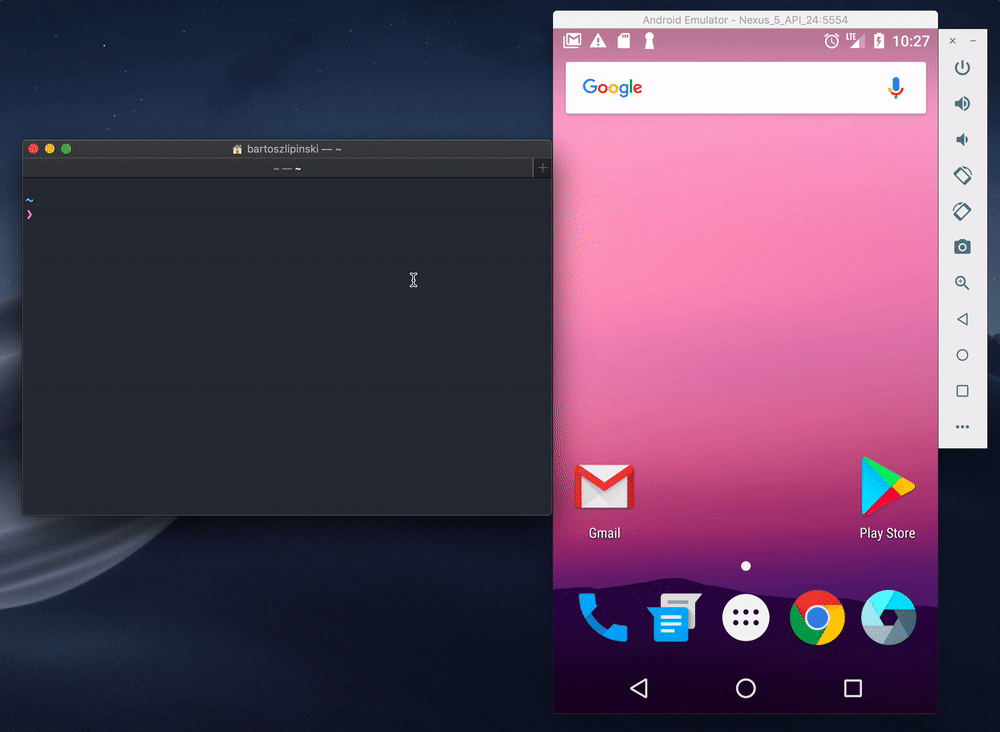The image size is (1000, 732).
Task: Open the app drawer button
Action: (x=746, y=617)
